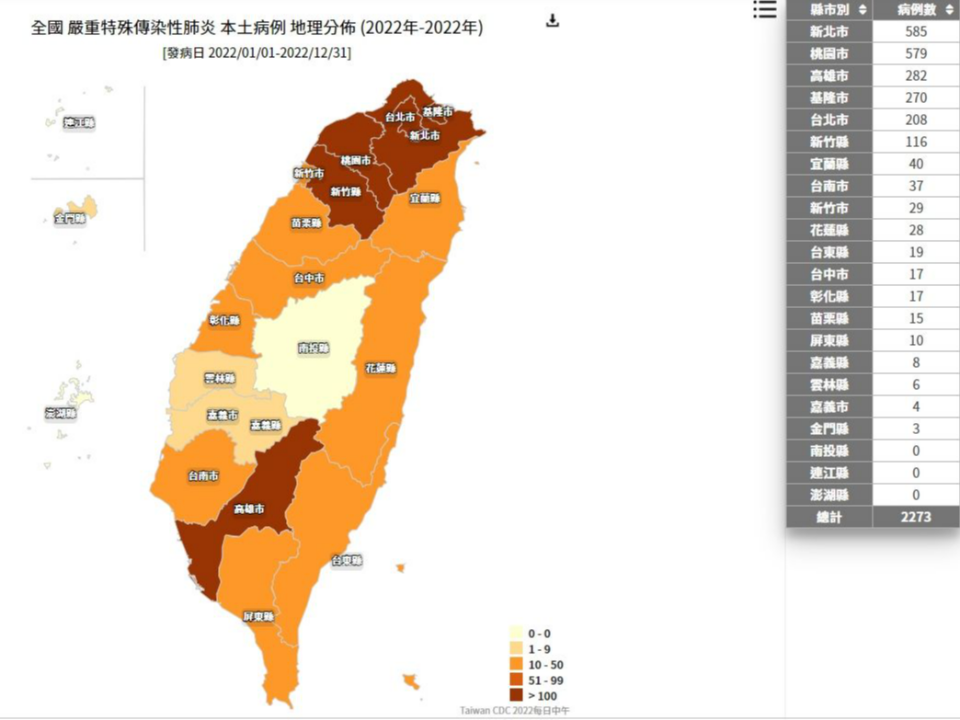Click the 10 - 50 legend swatch
The image size is (960, 720).
click(516, 664)
